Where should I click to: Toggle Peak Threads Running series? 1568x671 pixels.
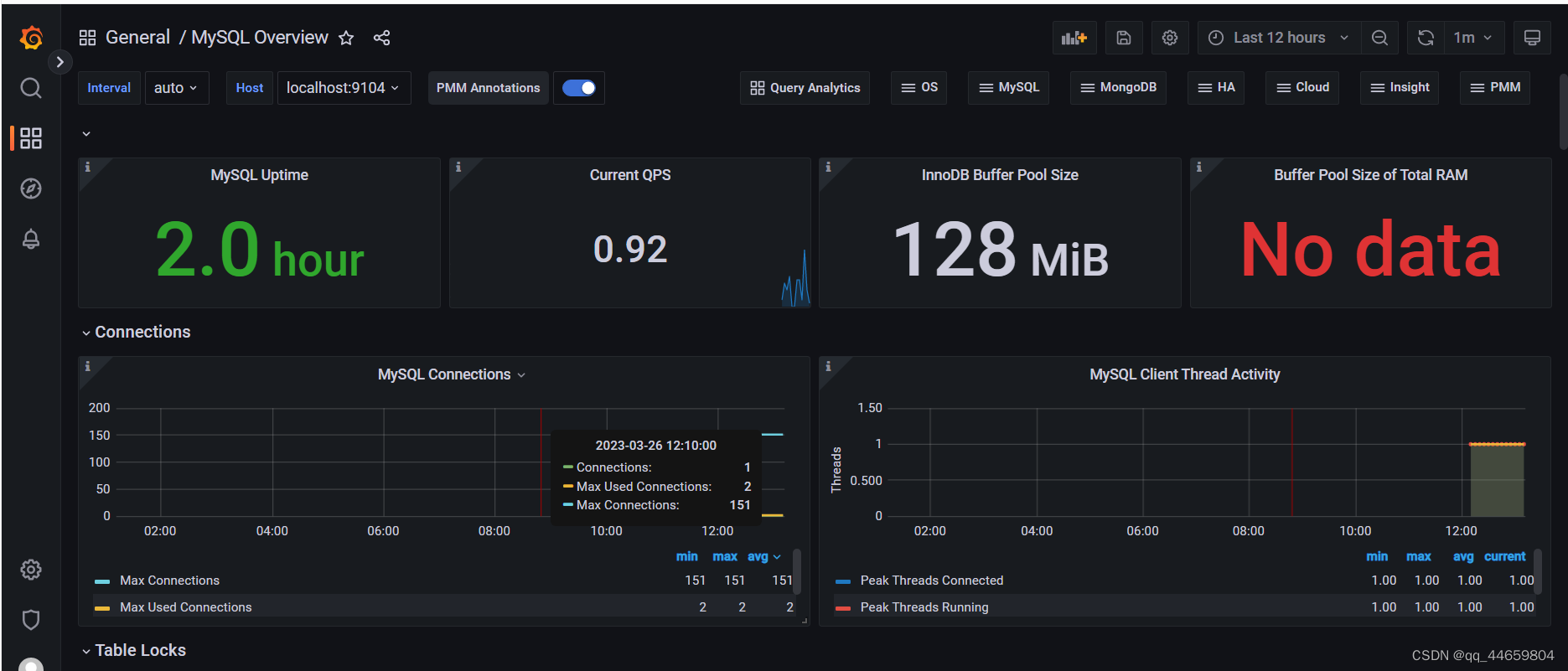coord(924,607)
